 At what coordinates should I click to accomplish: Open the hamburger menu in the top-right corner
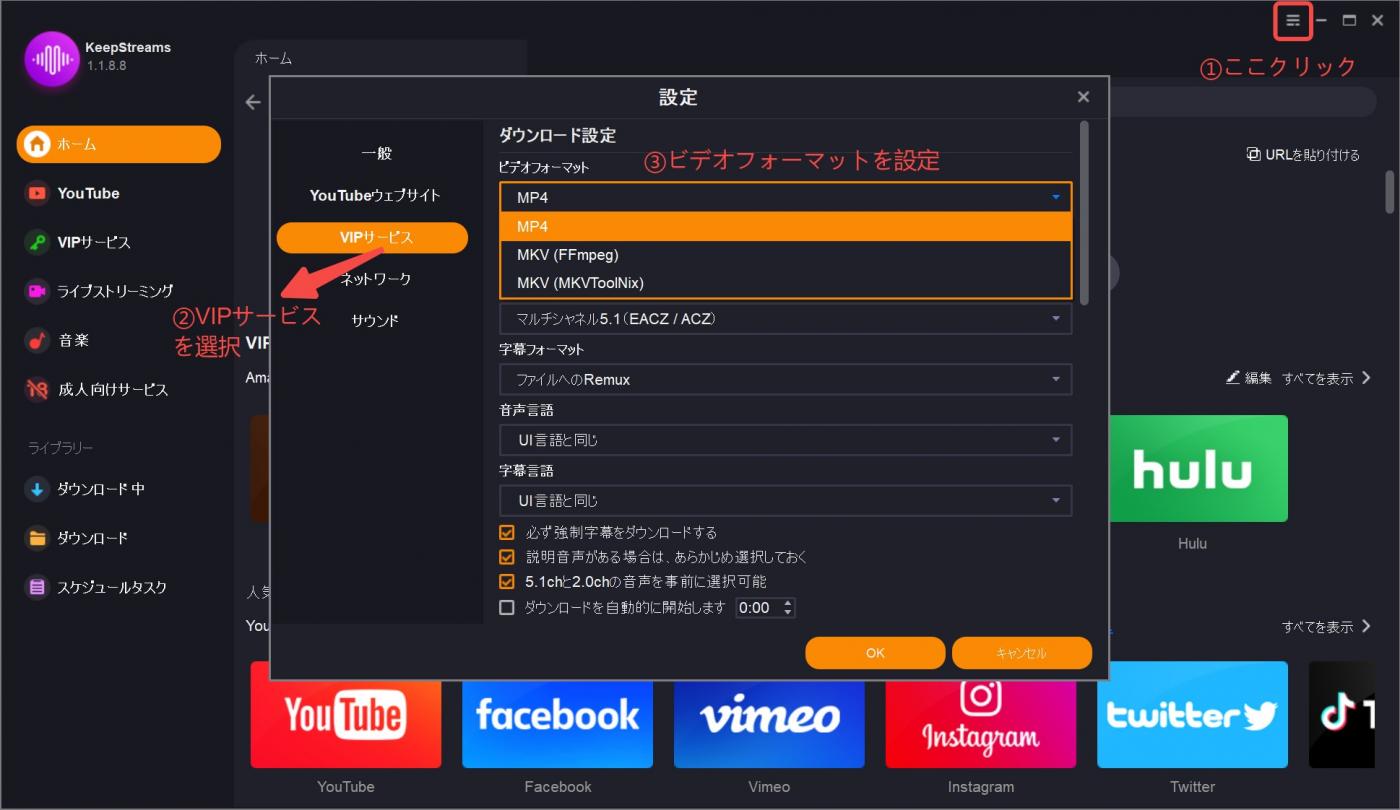(x=1293, y=20)
